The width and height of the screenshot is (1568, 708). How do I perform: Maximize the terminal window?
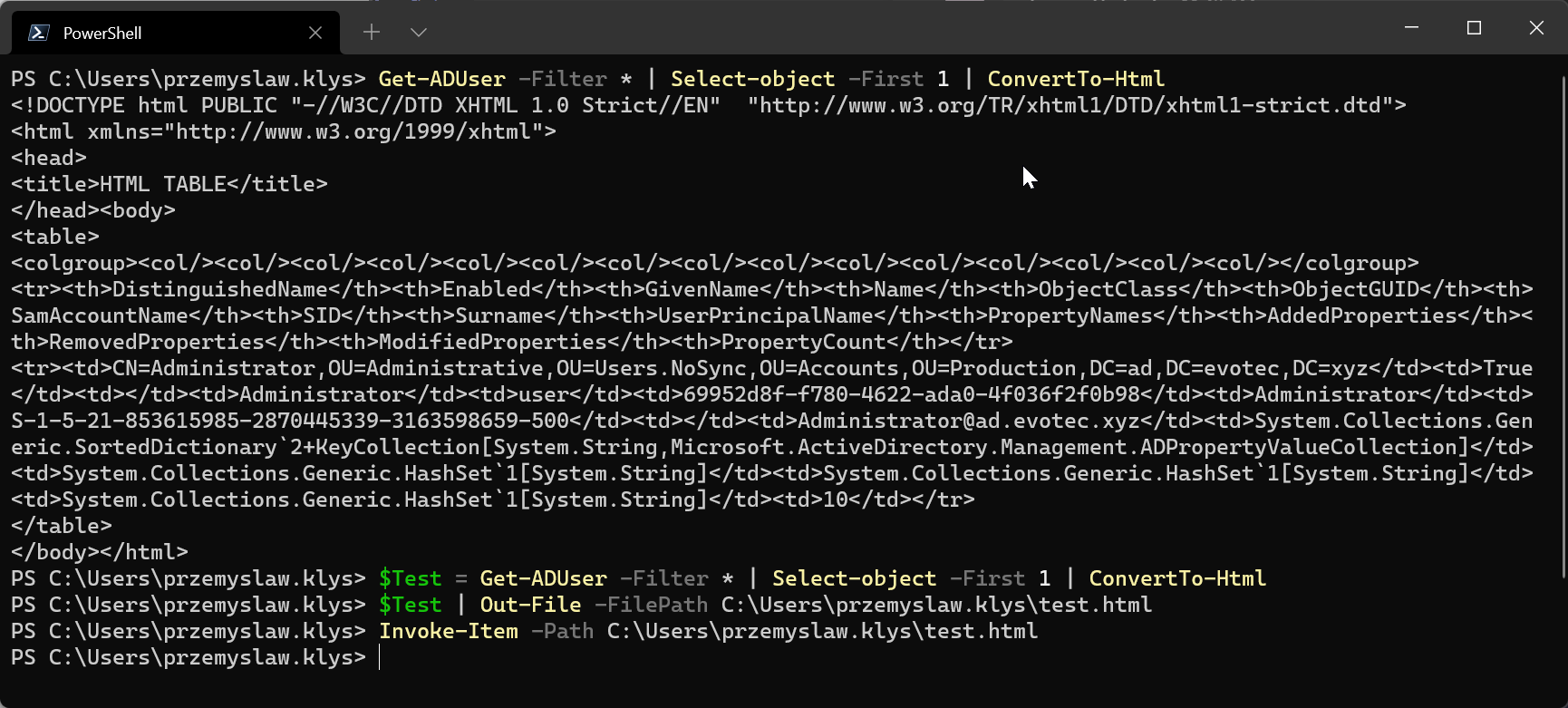coord(1474,28)
